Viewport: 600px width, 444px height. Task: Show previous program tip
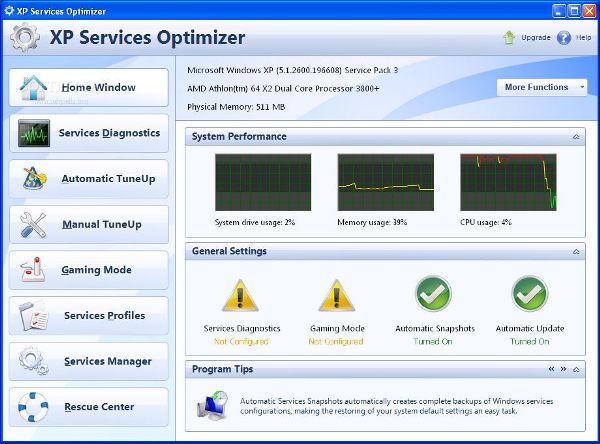(x=551, y=369)
